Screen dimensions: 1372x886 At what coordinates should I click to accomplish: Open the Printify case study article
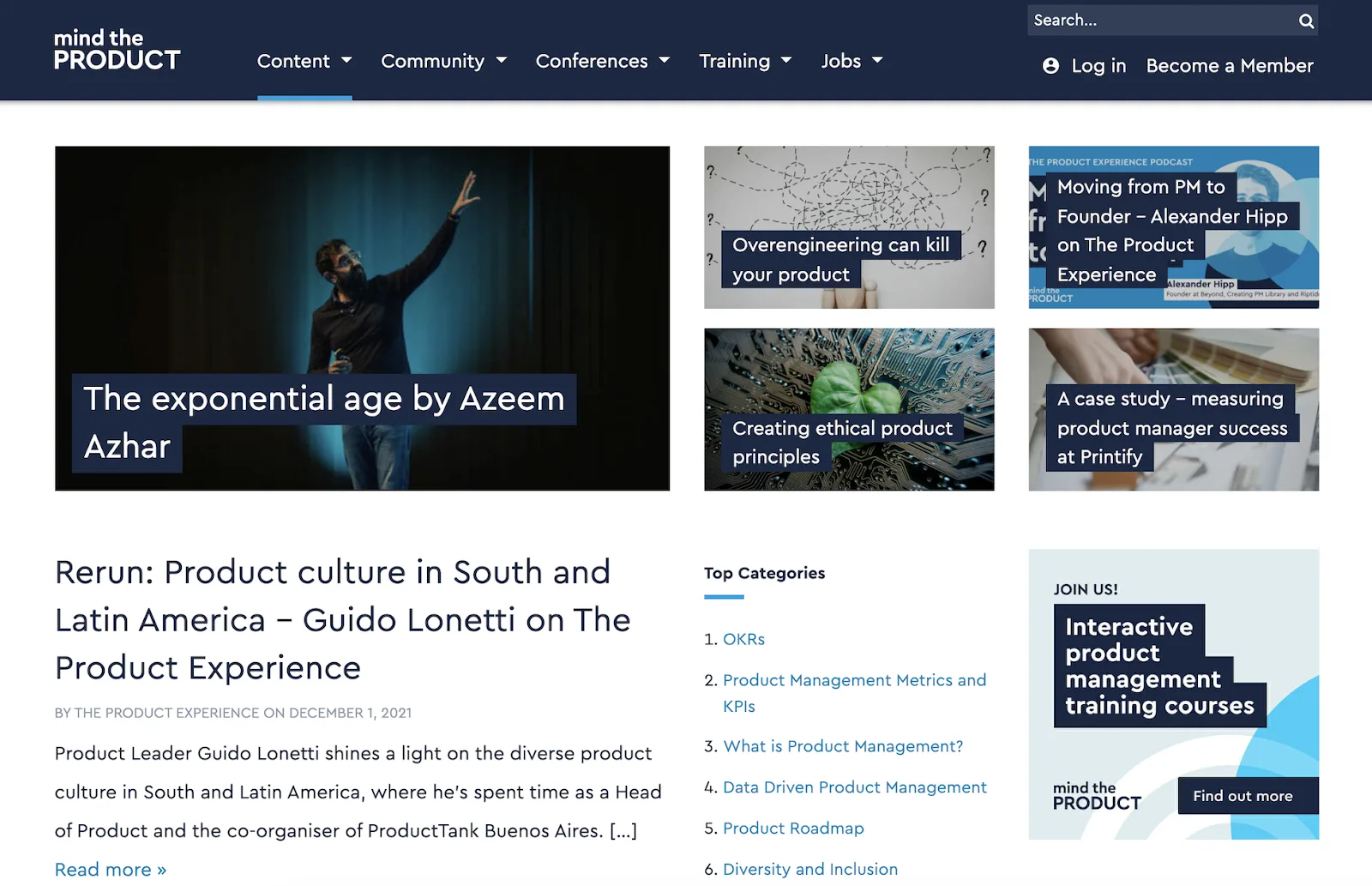click(1173, 409)
